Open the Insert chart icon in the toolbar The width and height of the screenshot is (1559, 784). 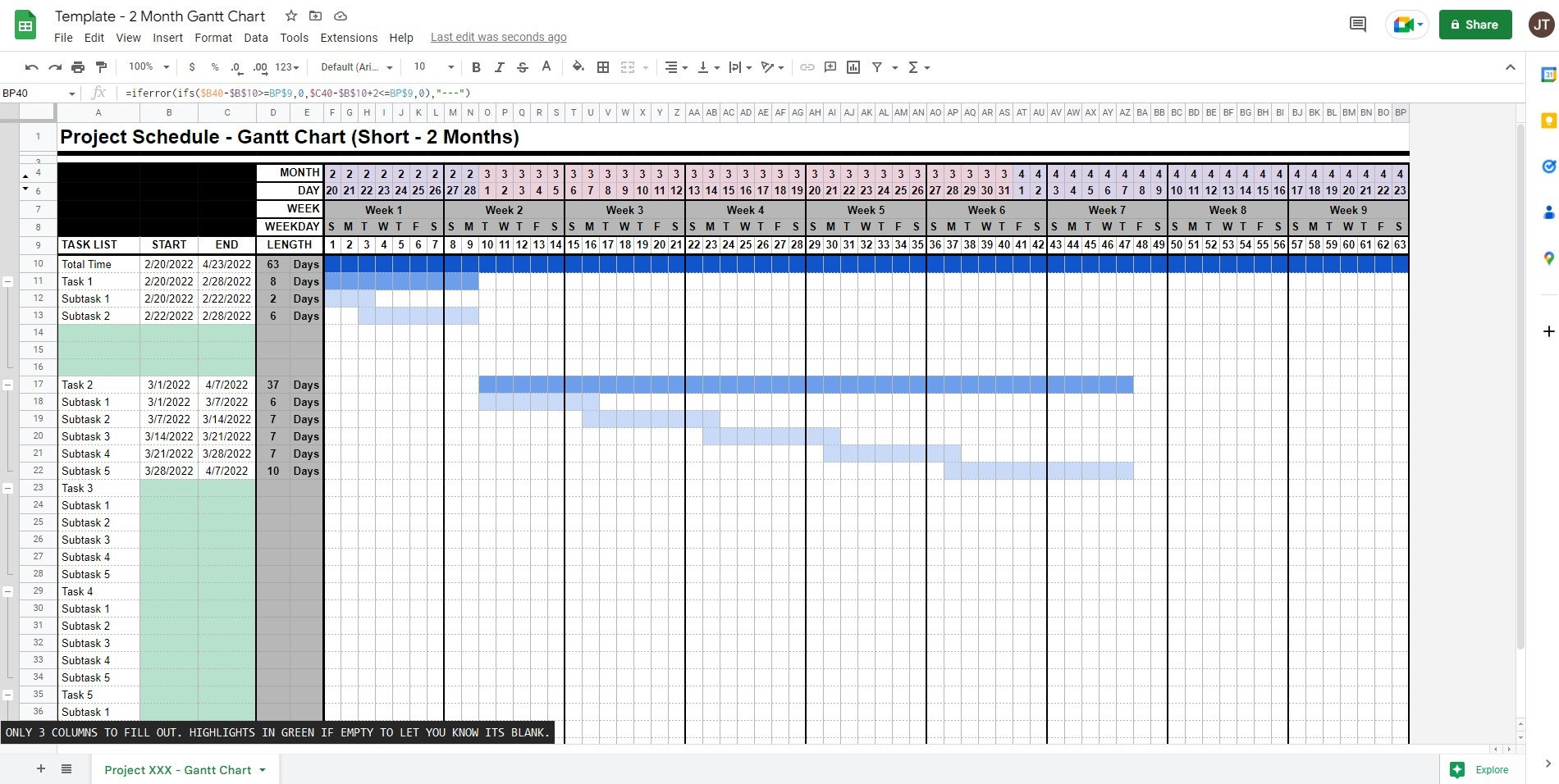point(853,67)
